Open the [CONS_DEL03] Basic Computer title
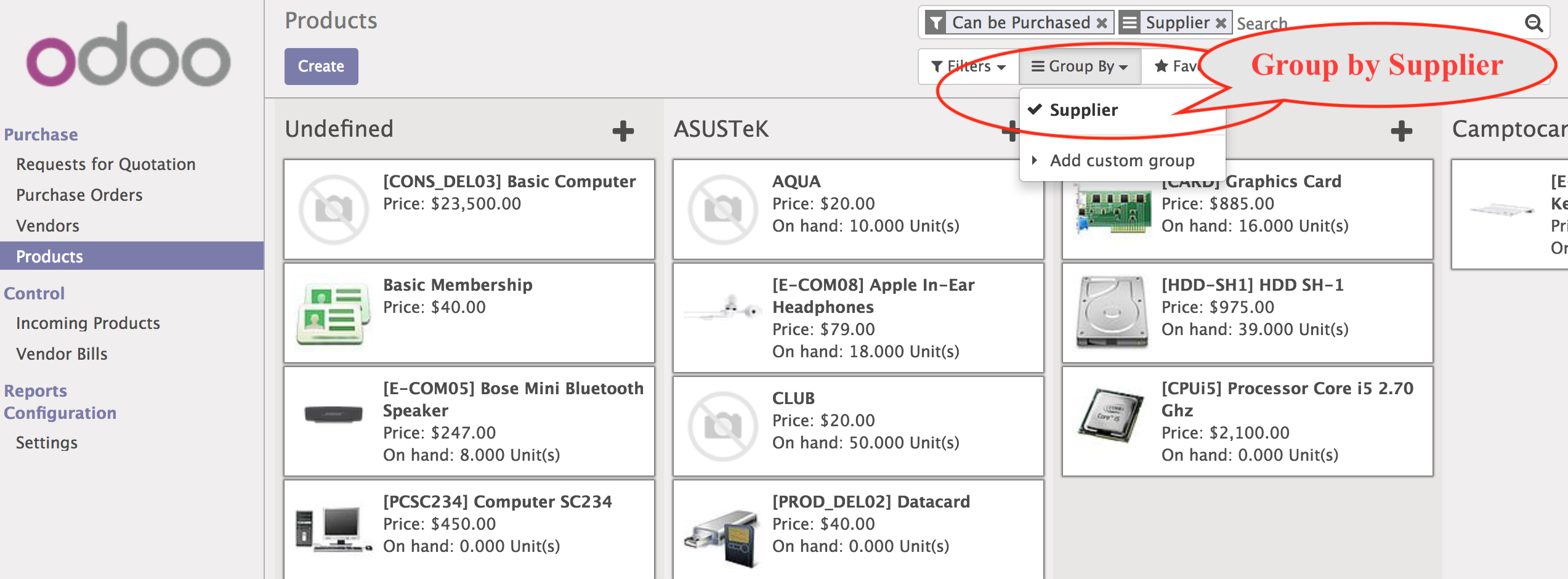This screenshot has height=579, width=1568. point(509,182)
